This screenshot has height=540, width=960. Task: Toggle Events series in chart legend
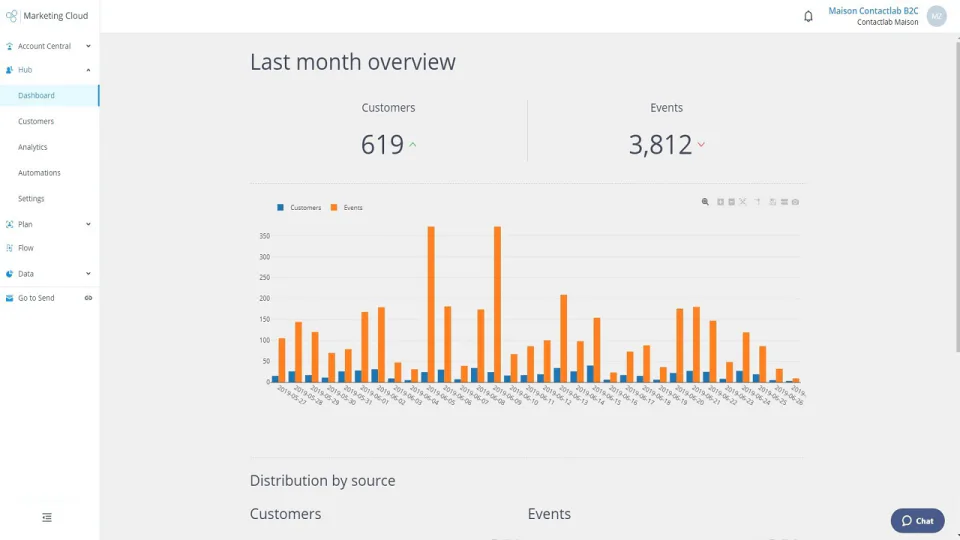point(347,208)
